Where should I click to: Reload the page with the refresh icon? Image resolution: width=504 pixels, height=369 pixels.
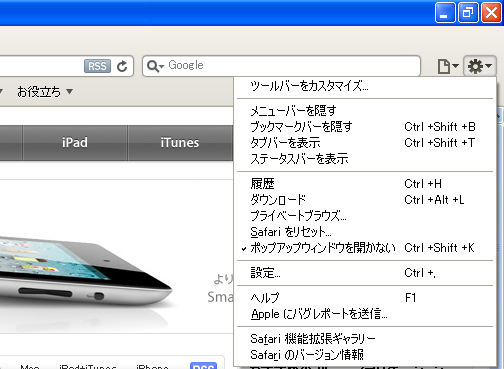122,66
